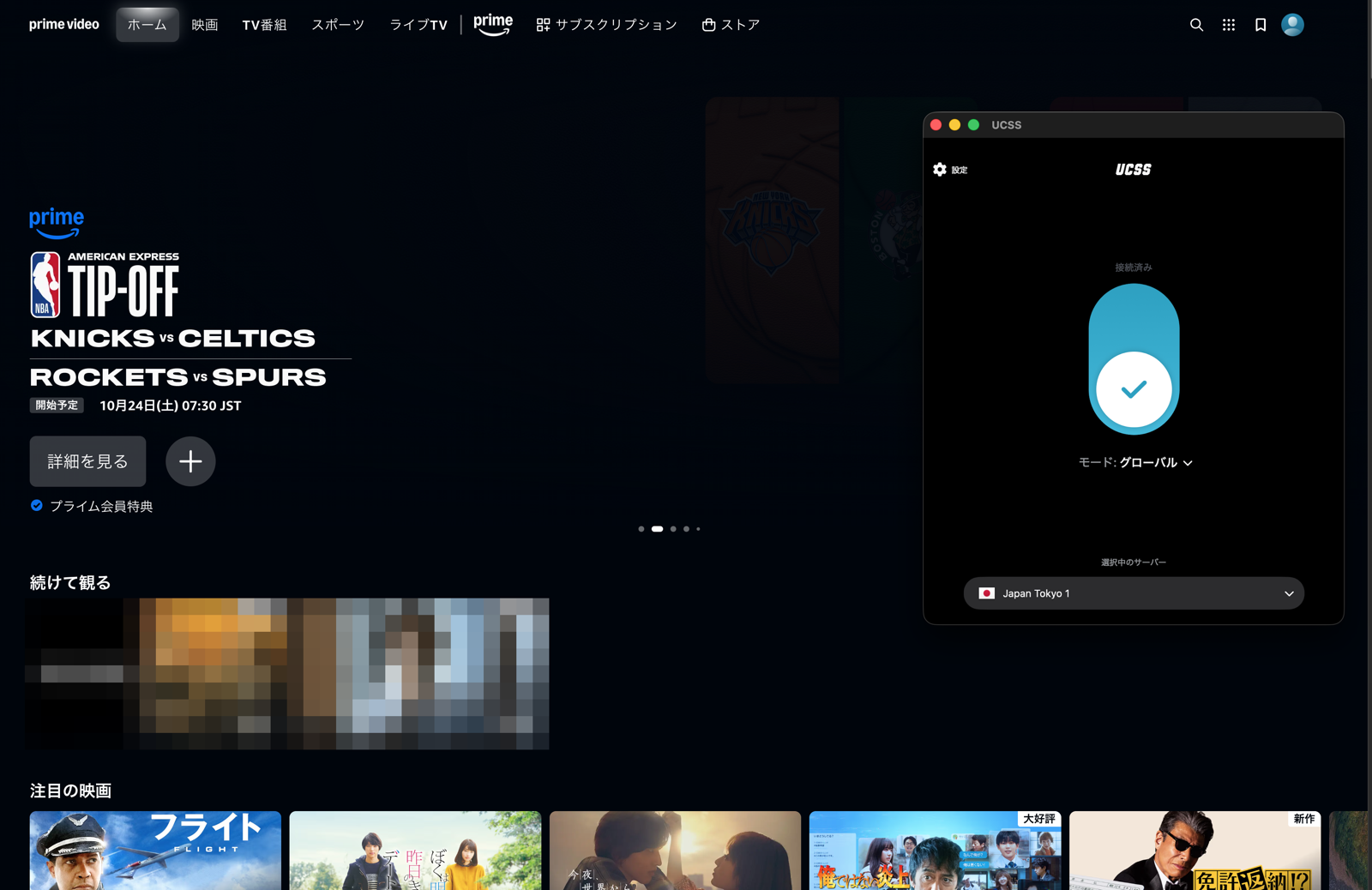Image resolution: width=1372 pixels, height=890 pixels.
Task: Open the blurred 続けて観る thumbnail
Action: click(287, 674)
